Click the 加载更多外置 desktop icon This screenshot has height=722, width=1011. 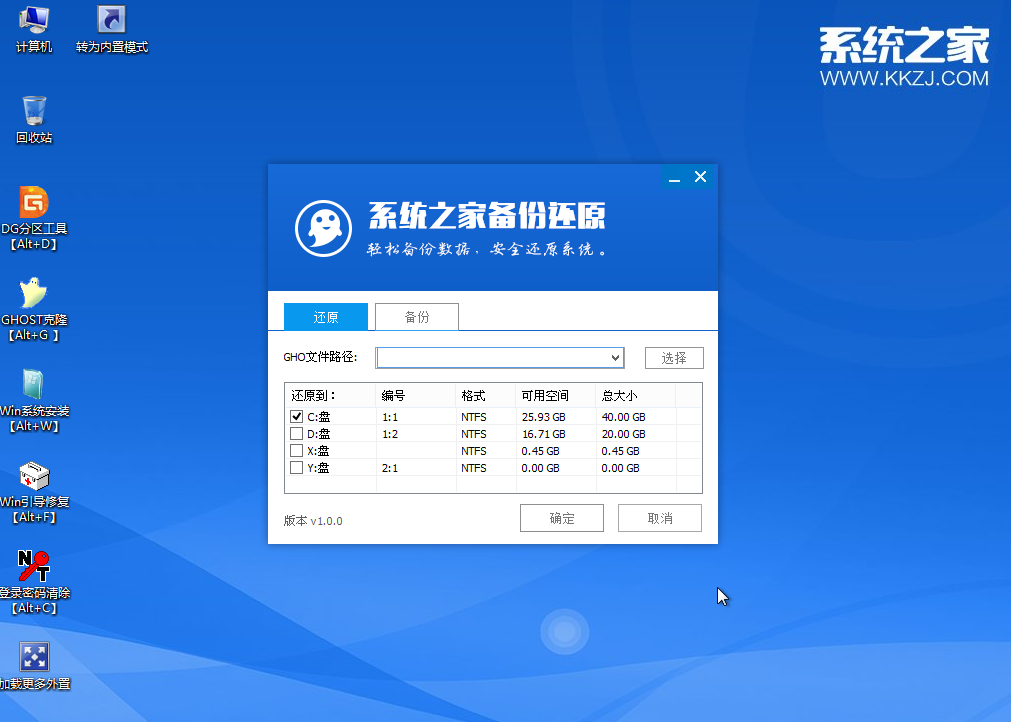click(x=34, y=657)
